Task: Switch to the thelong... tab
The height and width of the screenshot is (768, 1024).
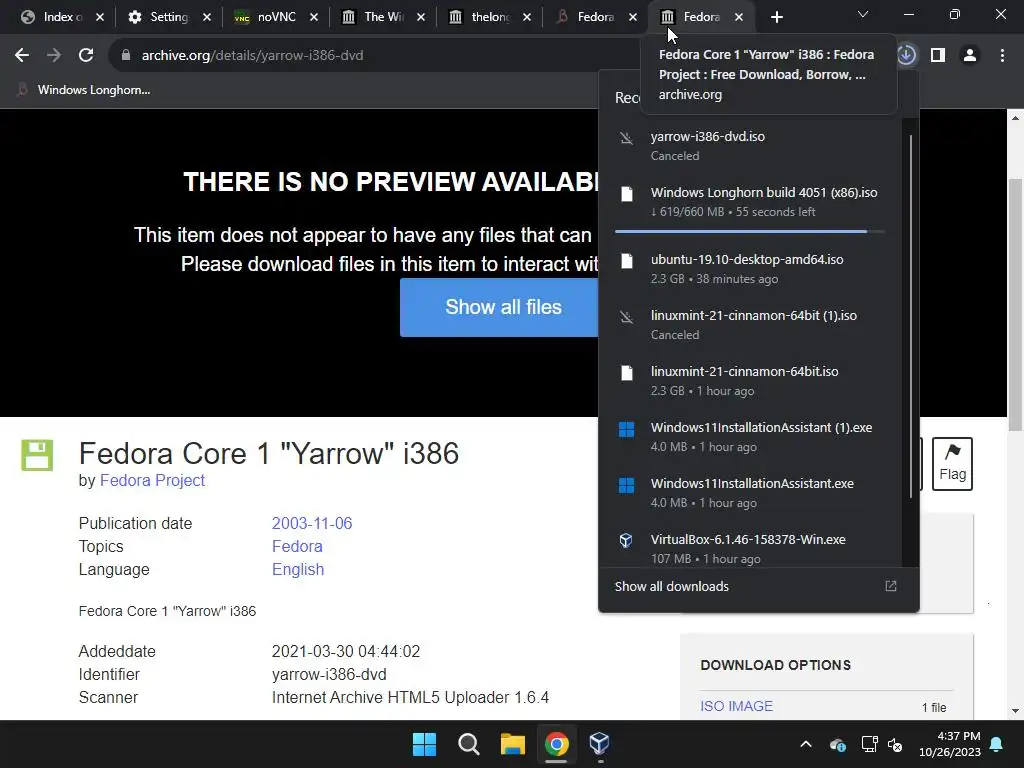Action: [481, 17]
